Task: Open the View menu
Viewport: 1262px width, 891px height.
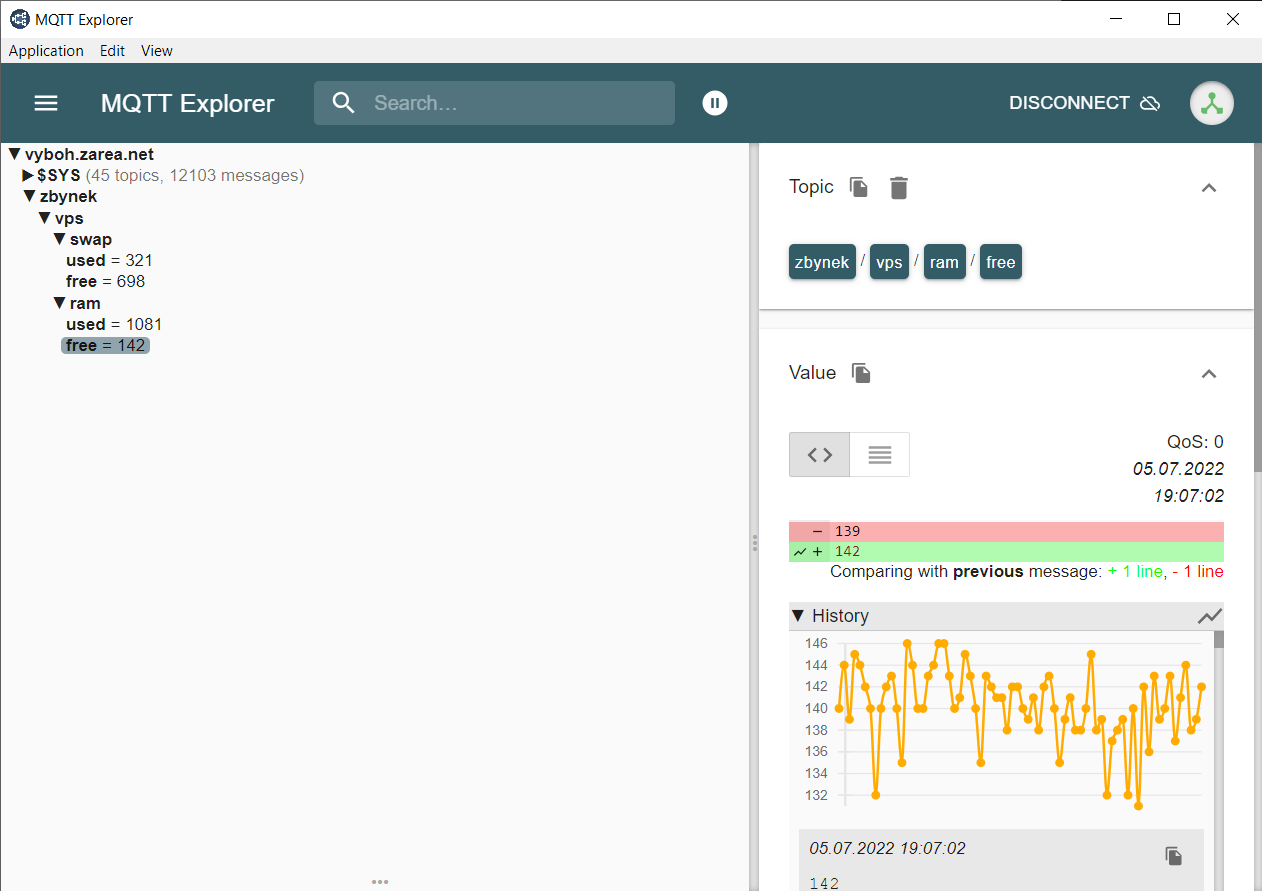Action: click(157, 51)
